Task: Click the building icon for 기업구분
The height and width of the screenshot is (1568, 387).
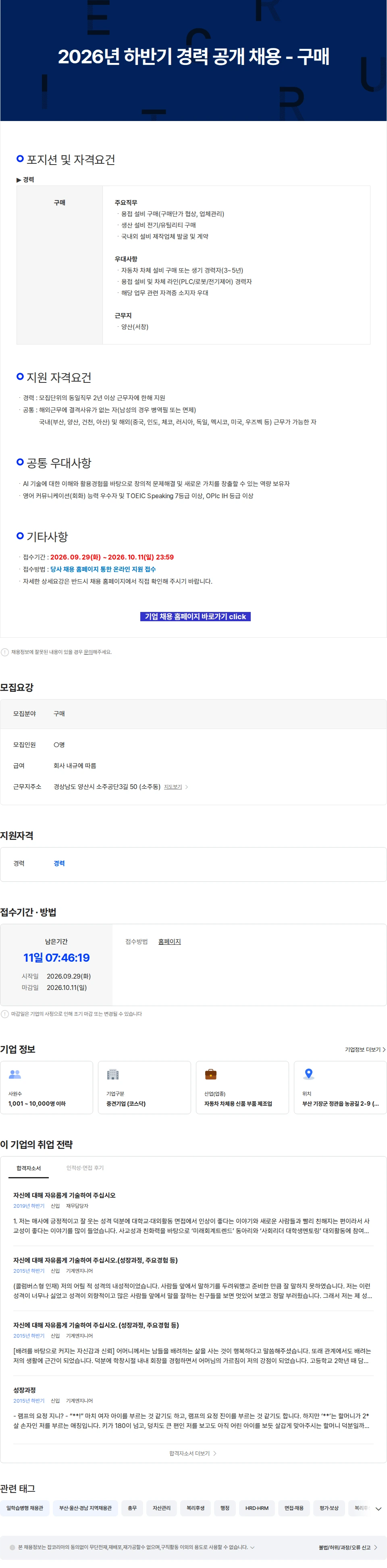Action: click(112, 1074)
